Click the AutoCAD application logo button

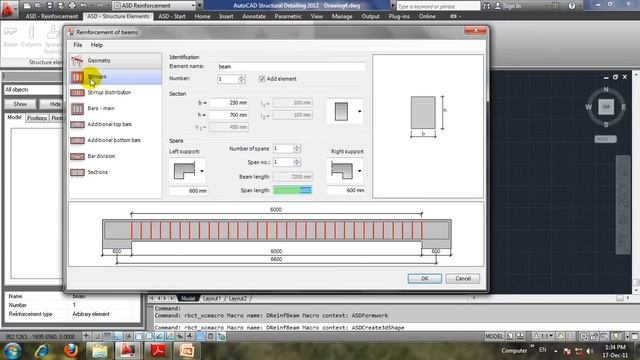(7, 8)
